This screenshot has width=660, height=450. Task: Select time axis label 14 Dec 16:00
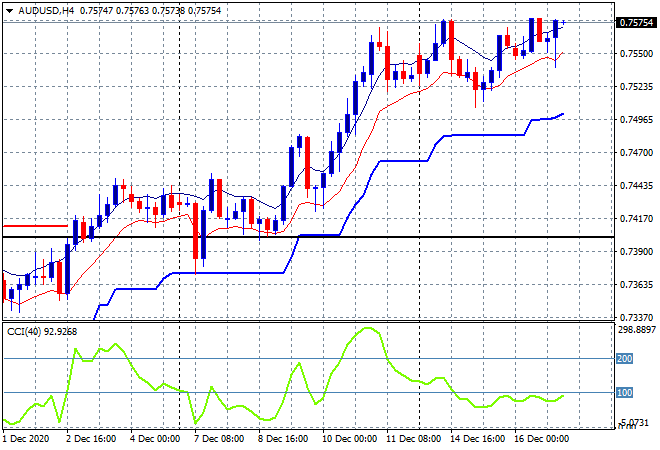477,439
